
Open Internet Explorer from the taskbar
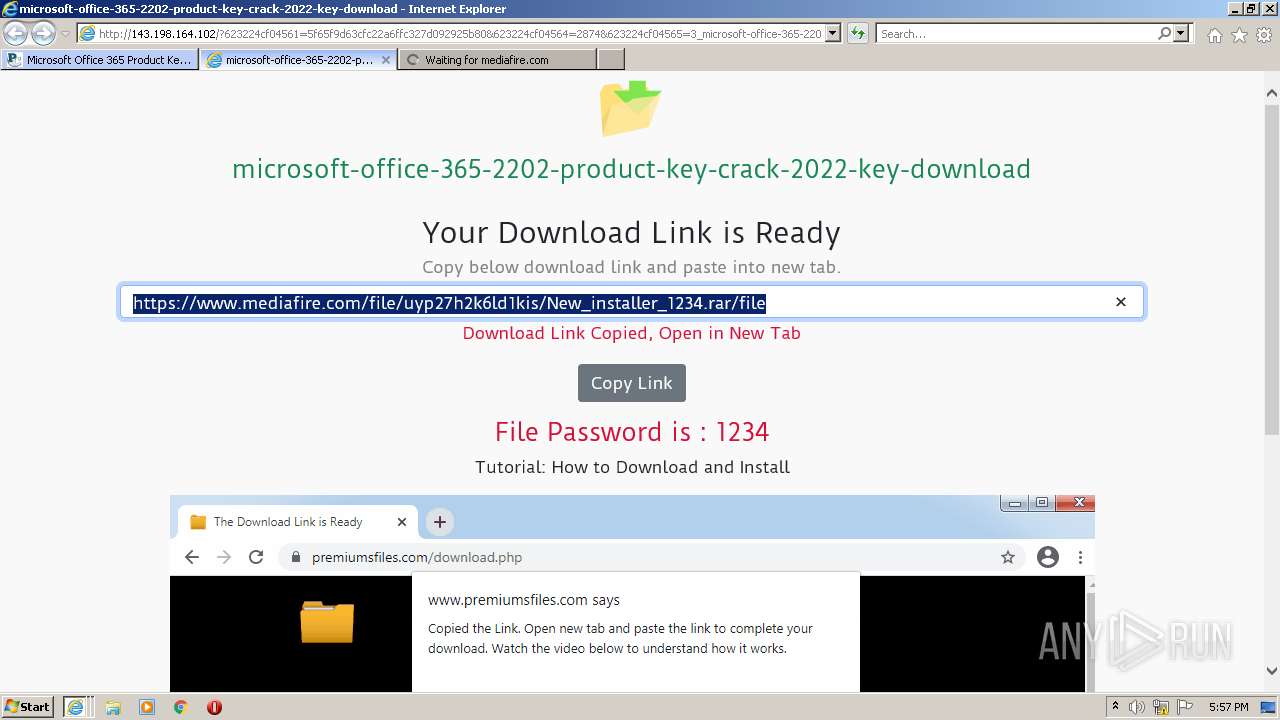pos(76,707)
